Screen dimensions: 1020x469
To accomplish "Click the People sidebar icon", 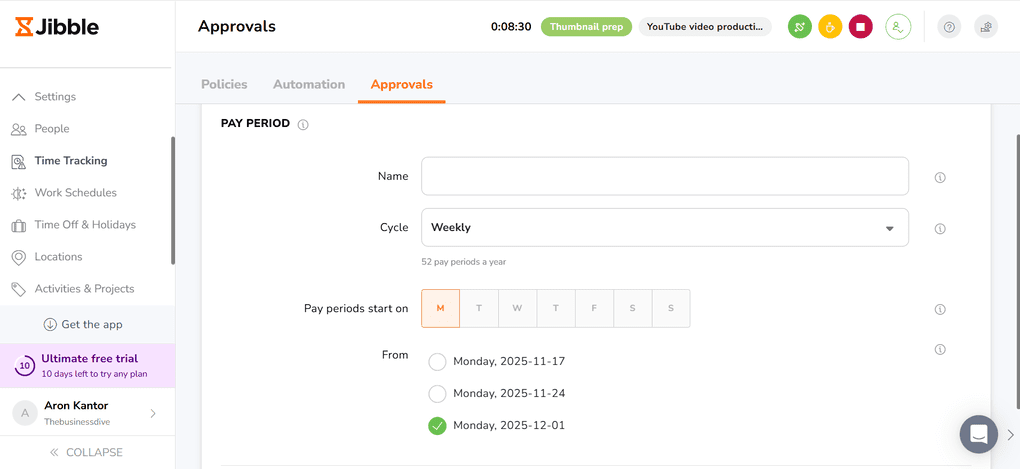I will [x=18, y=129].
